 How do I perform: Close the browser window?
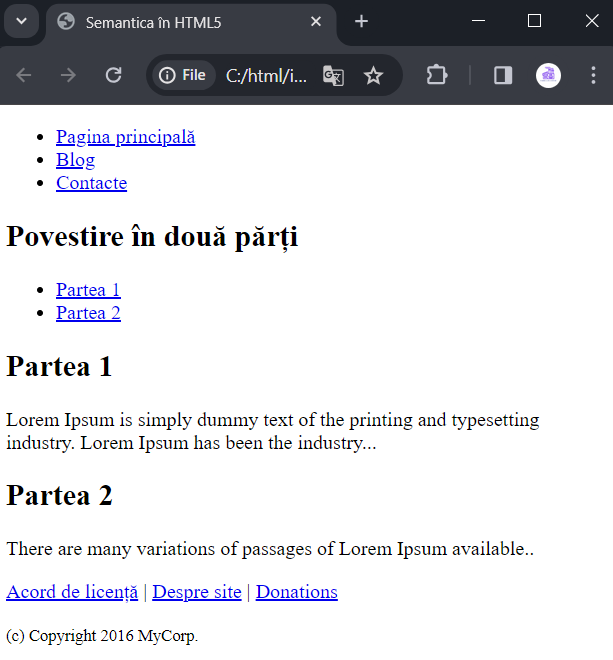[x=592, y=21]
